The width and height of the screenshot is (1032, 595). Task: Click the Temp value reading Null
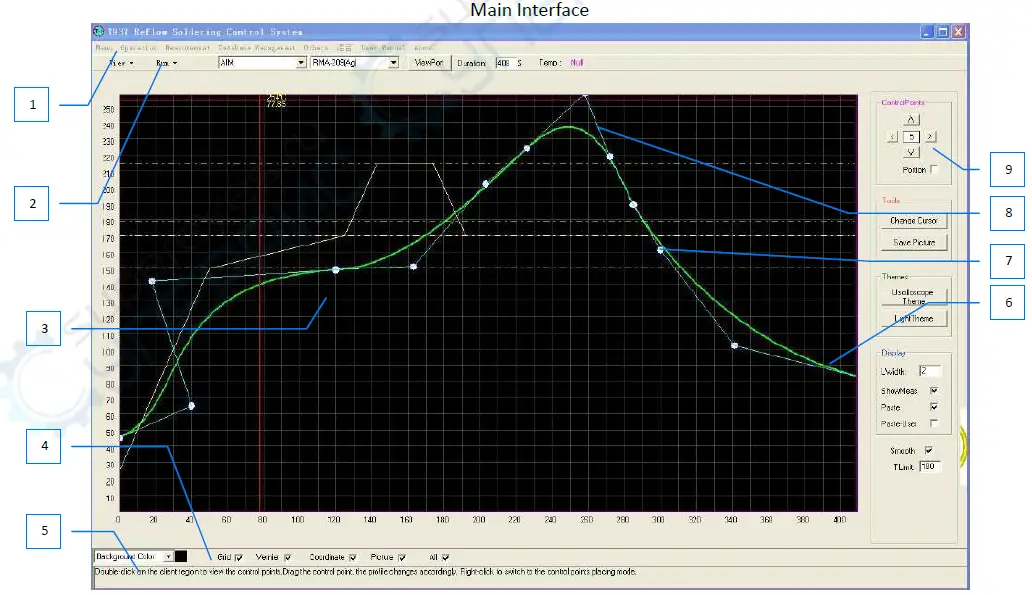pyautogui.click(x=577, y=63)
